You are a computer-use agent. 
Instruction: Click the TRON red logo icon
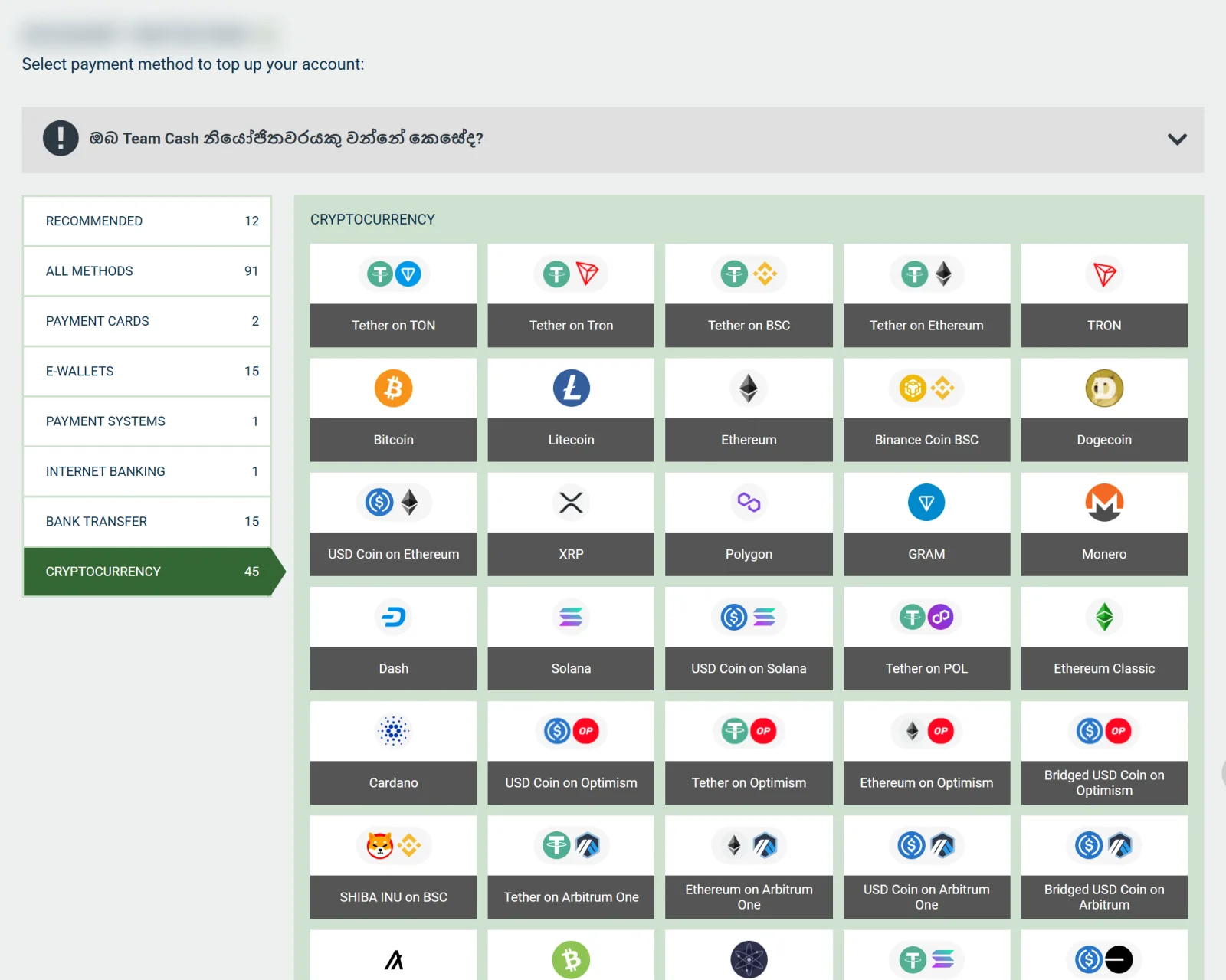coord(1104,274)
